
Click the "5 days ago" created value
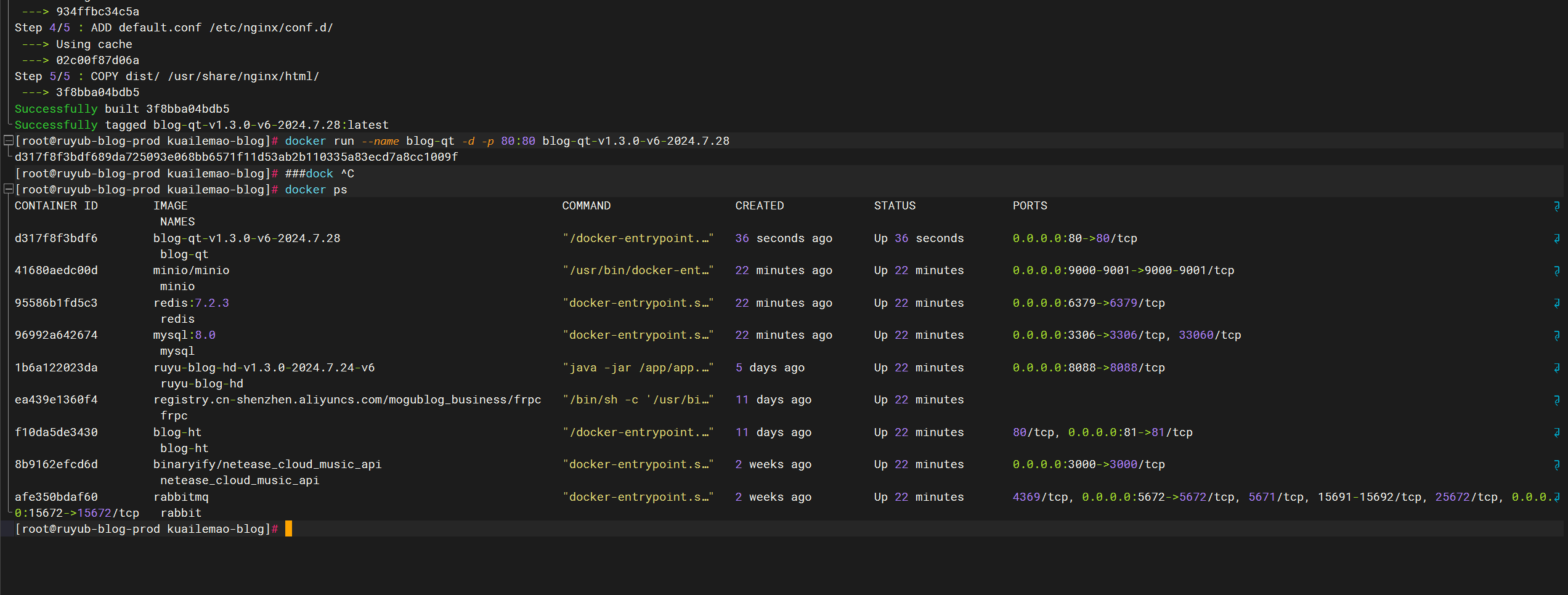770,368
